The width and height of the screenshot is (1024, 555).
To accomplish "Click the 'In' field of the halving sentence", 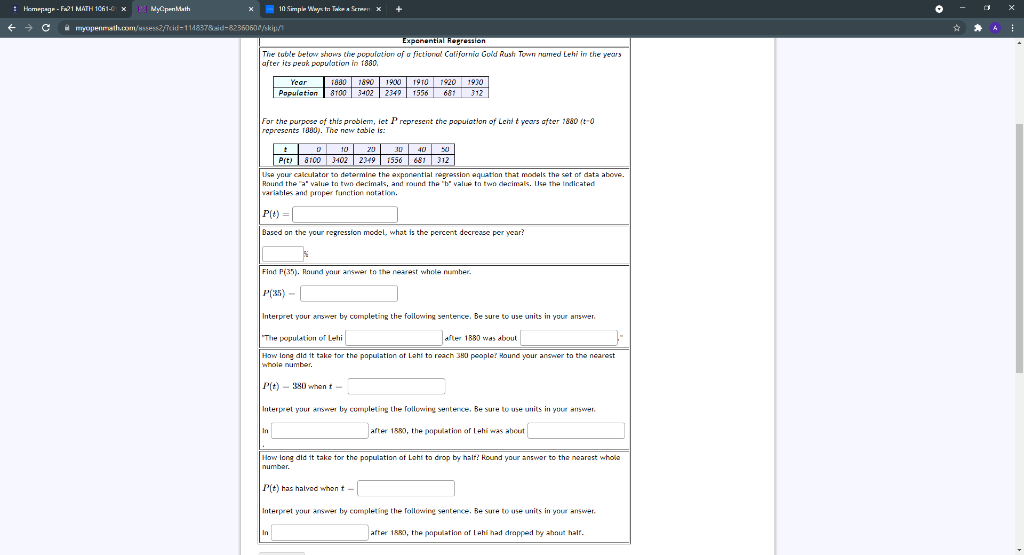I will (320, 533).
